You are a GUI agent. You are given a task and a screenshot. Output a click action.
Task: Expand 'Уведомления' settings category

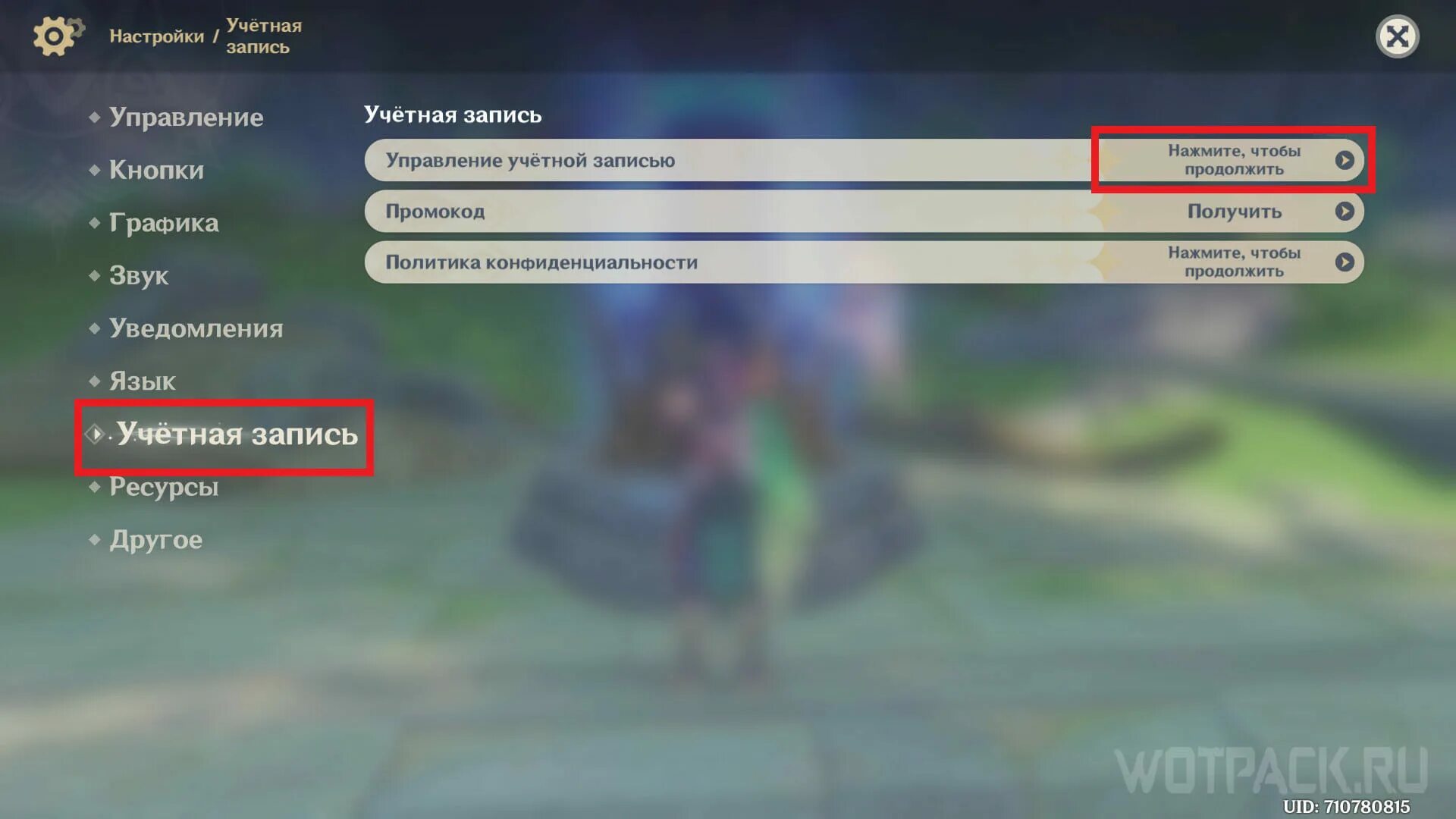point(196,328)
